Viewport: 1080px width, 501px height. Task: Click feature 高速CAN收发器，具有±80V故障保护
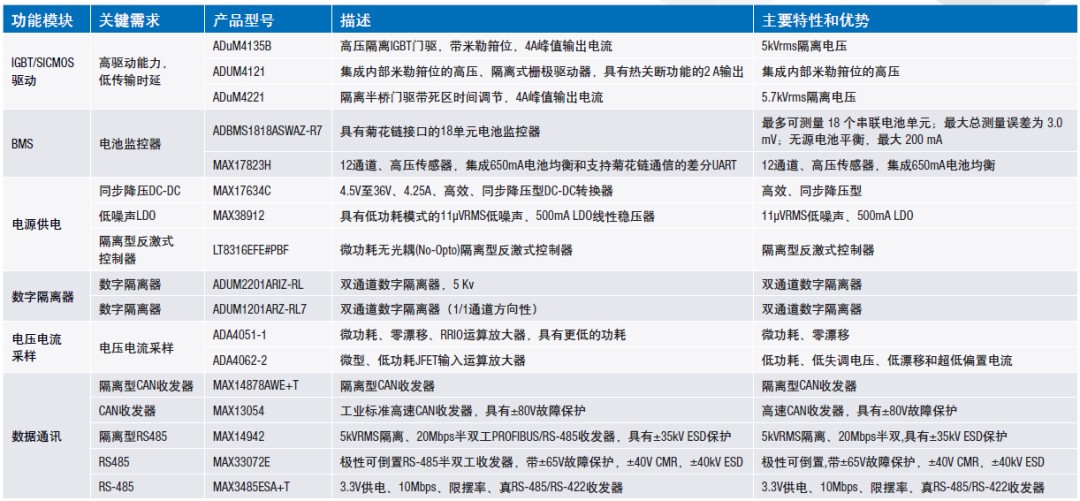859,411
